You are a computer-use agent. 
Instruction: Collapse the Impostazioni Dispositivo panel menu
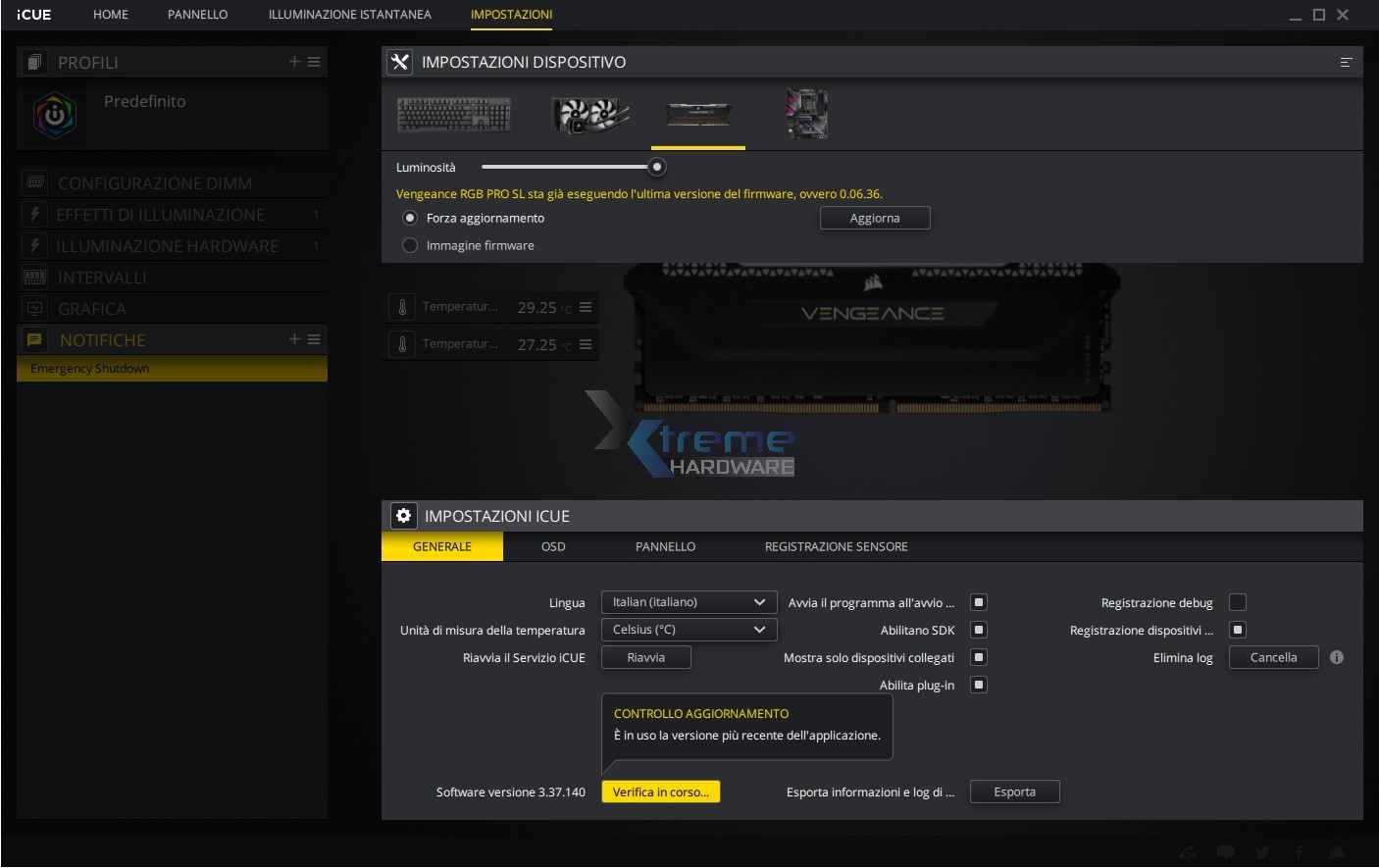coord(1346,62)
